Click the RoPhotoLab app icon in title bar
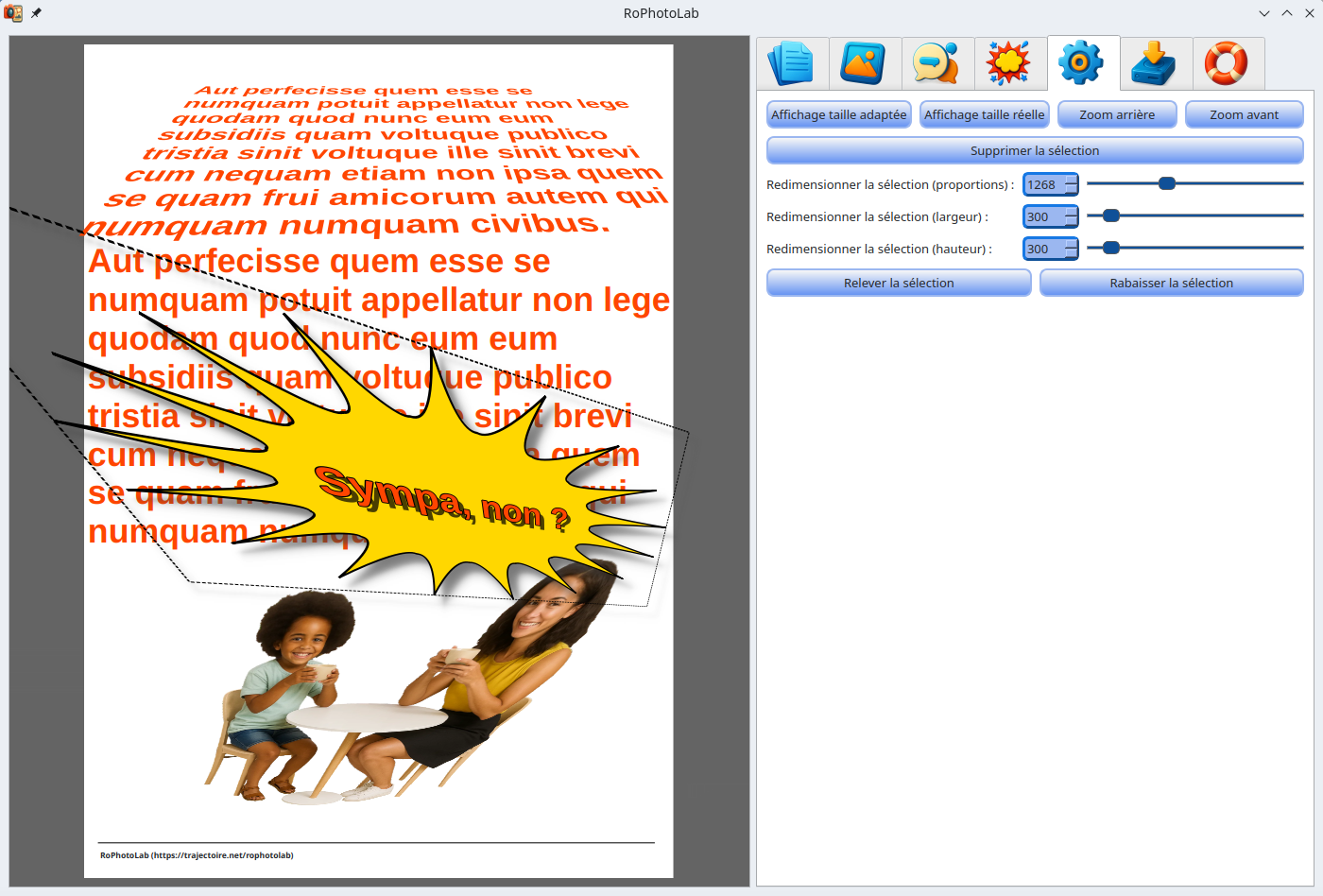 coord(13,13)
